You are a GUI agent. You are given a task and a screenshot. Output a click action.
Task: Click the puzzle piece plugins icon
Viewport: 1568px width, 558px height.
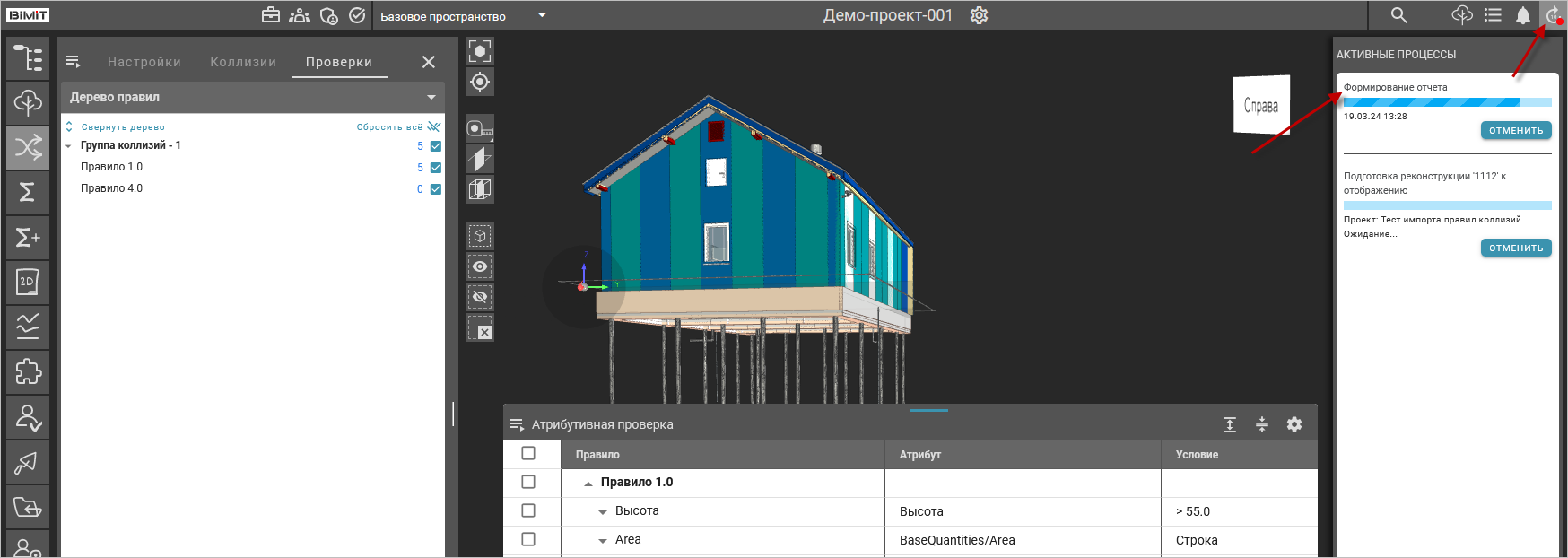point(28,372)
